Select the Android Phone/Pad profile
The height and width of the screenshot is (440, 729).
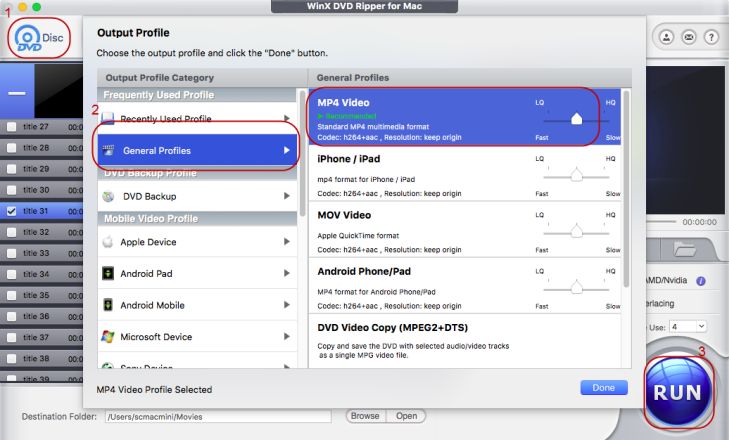(465, 286)
